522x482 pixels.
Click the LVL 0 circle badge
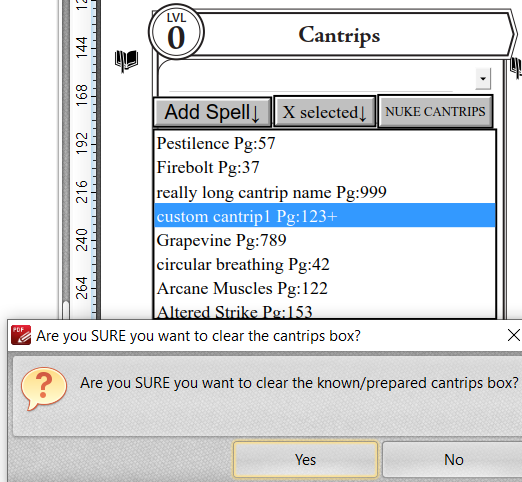pyautogui.click(x=176, y=32)
